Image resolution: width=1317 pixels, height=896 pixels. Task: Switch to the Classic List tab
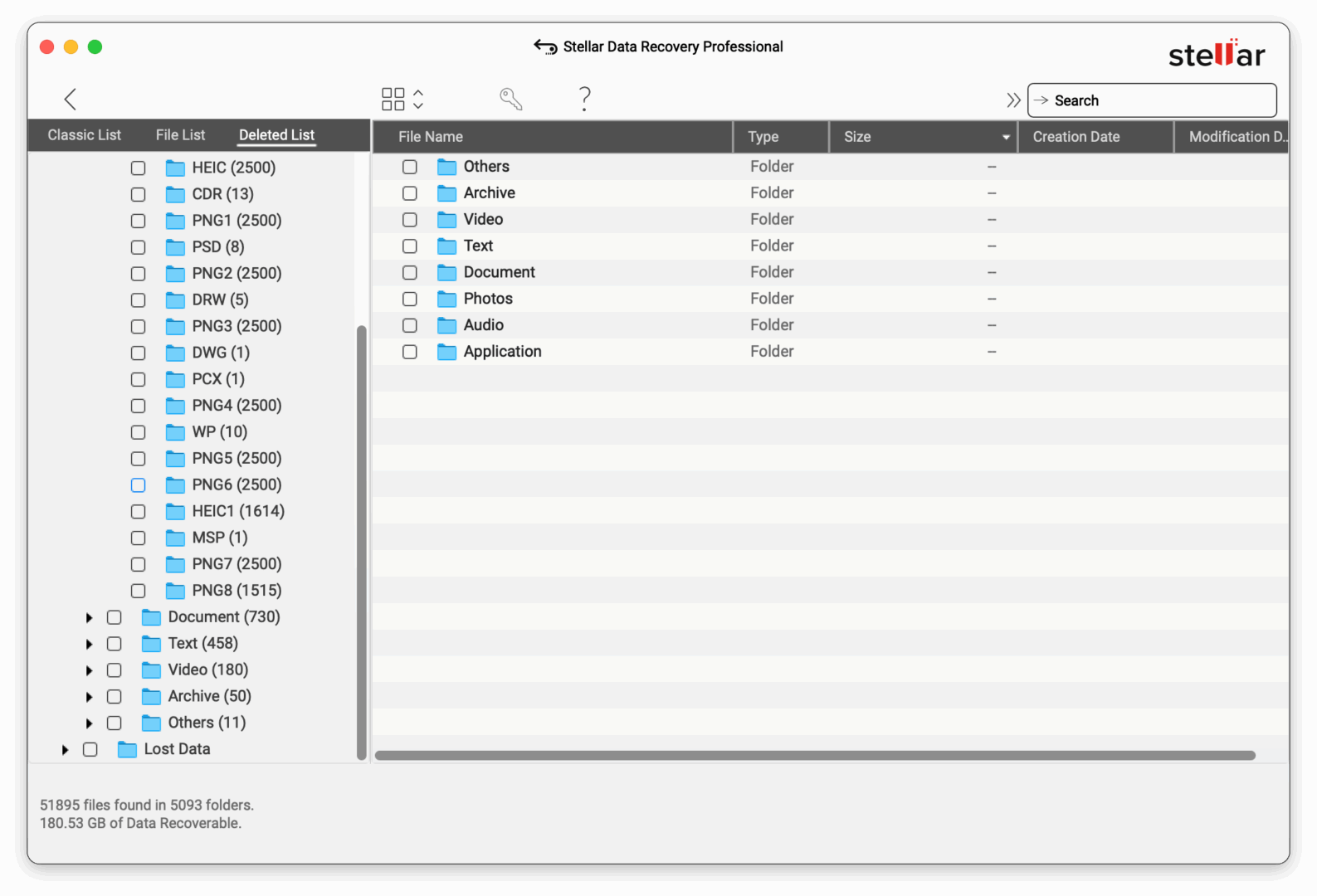[85, 135]
